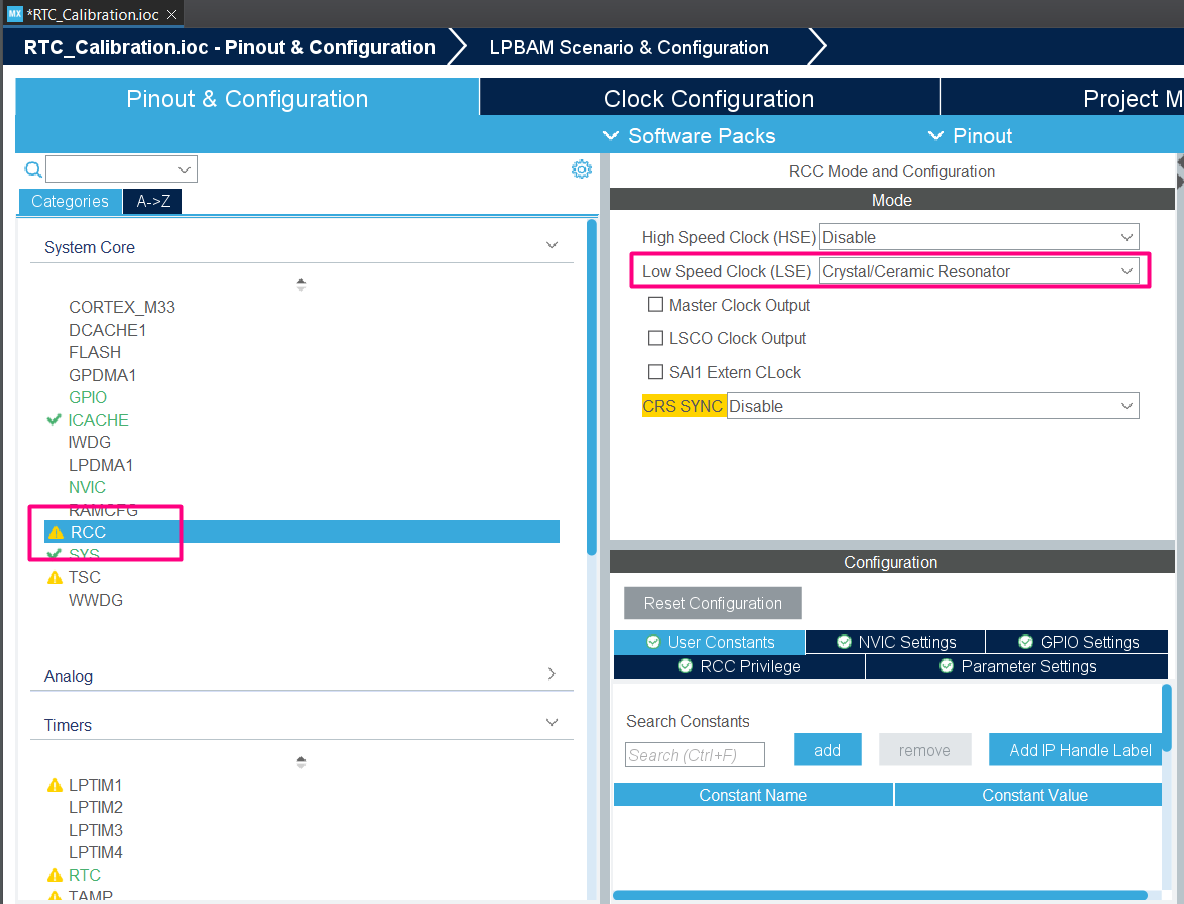The height and width of the screenshot is (904, 1184).
Task: Click the warning icon next to LPTIM1
Action: coord(55,784)
